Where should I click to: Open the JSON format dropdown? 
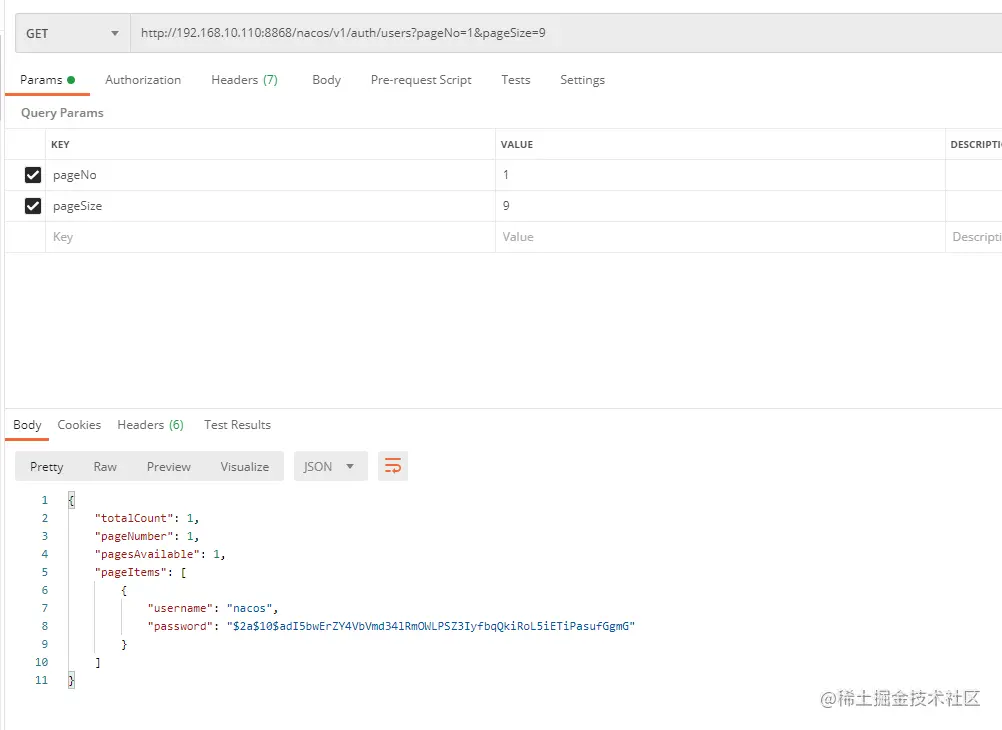pos(330,467)
